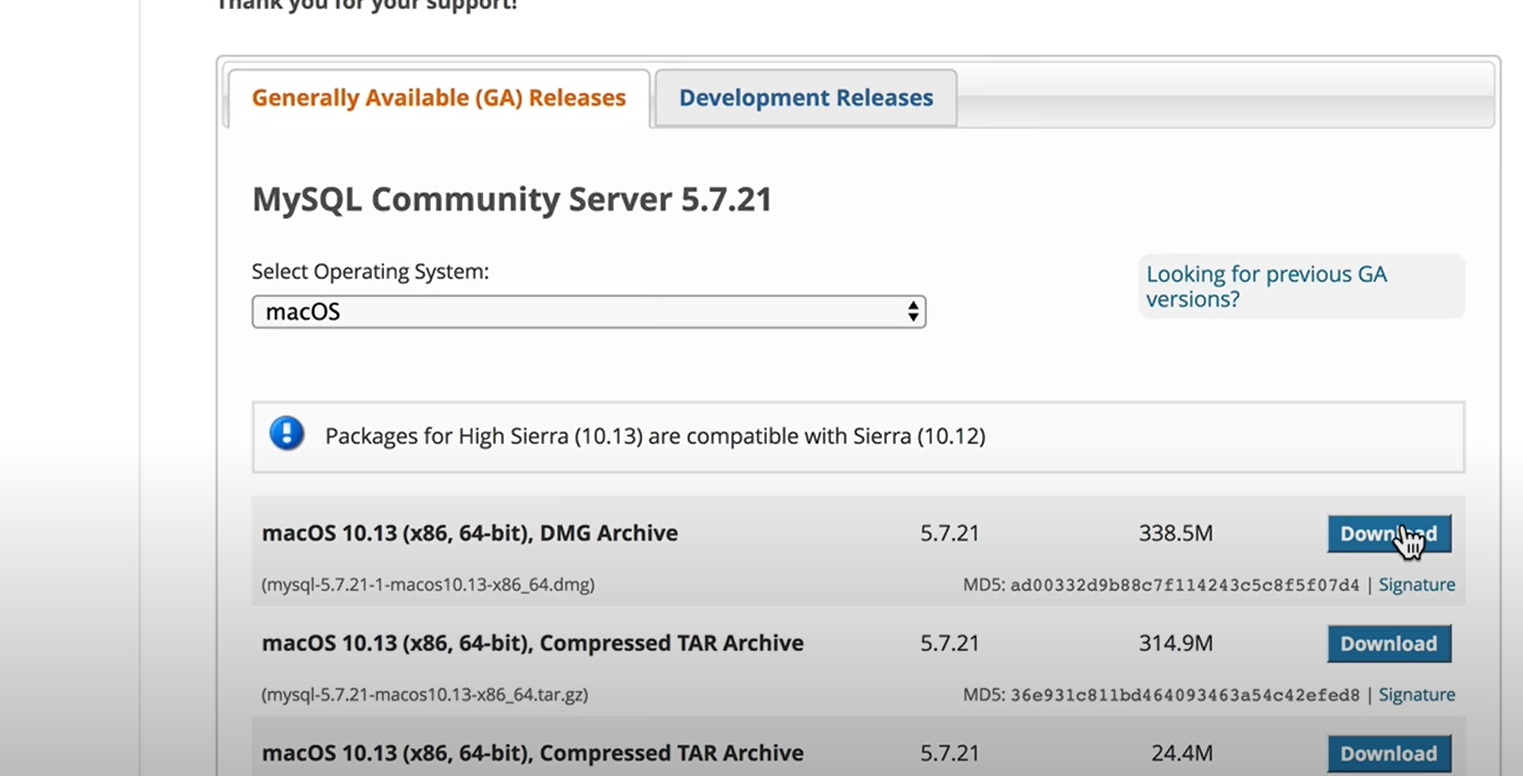Viewport: 1523px width, 776px height.
Task: Download the macOS 10.13 DMG Archive
Action: click(x=1388, y=534)
